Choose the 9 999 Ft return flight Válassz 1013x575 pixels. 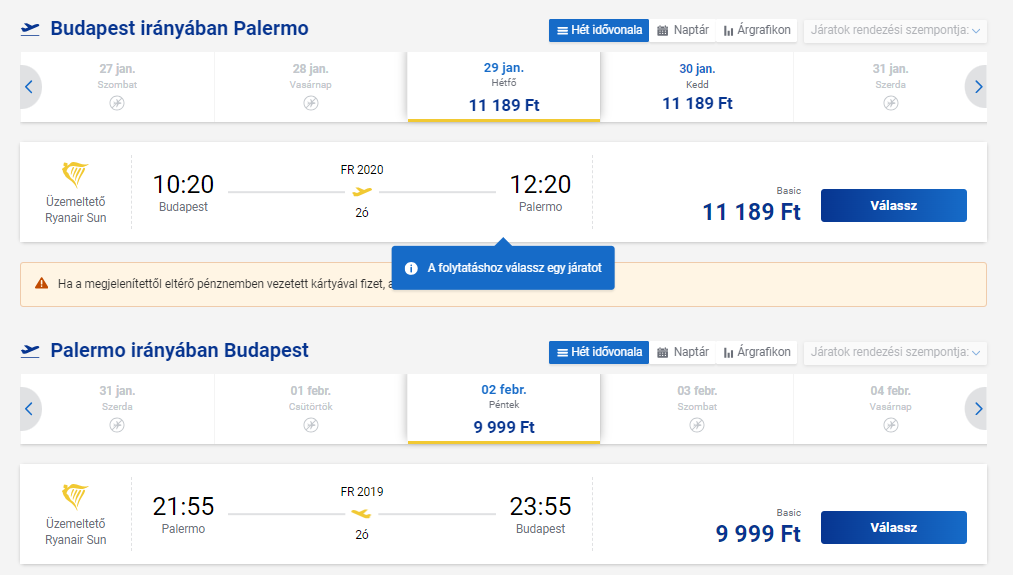[x=893, y=527]
